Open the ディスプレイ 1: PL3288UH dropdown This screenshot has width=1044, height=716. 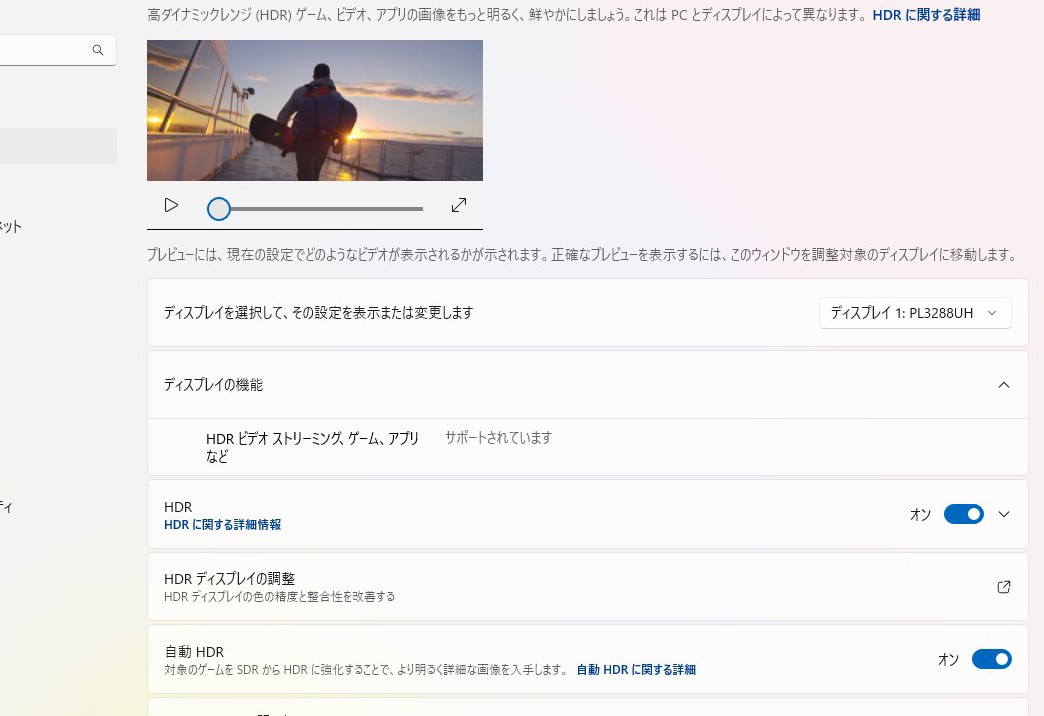click(913, 312)
